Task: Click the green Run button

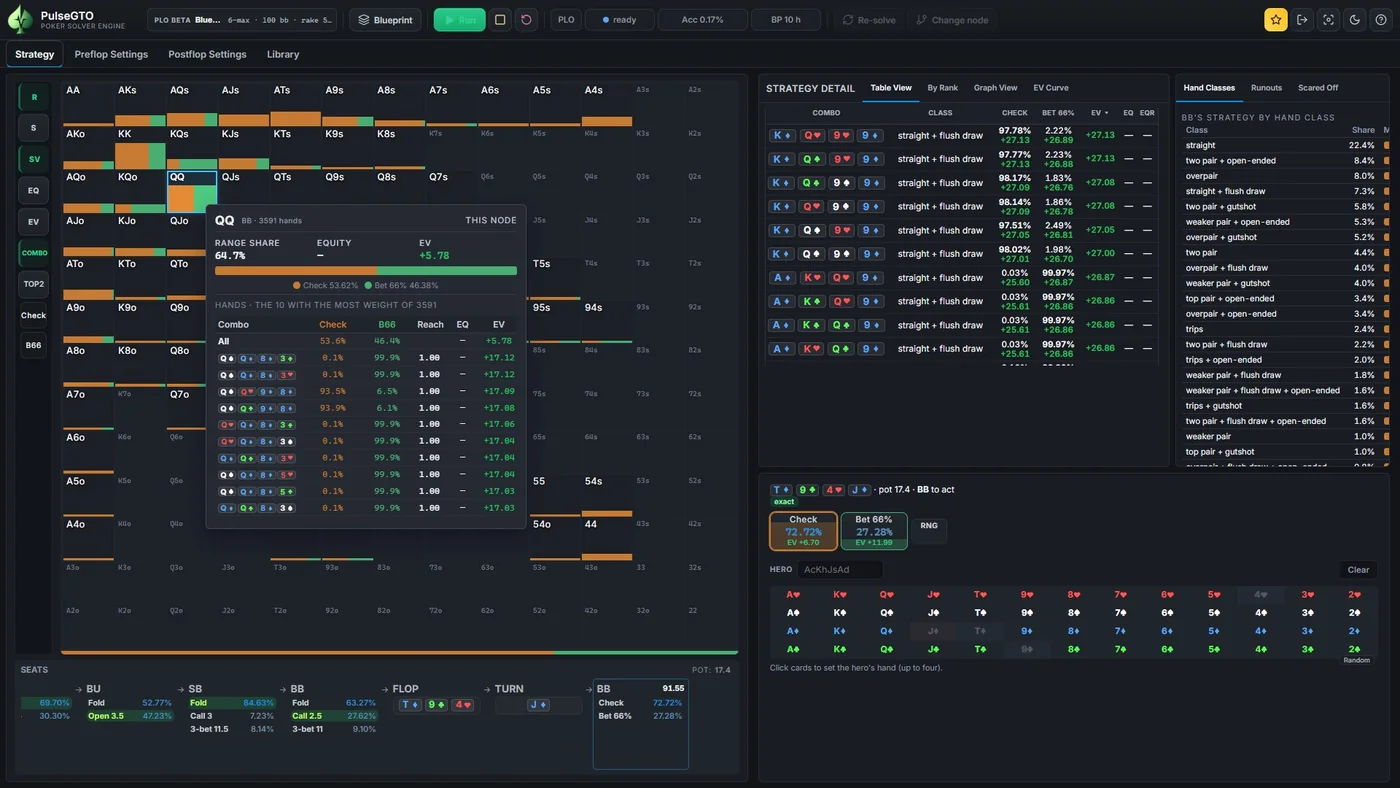Action: (460, 20)
